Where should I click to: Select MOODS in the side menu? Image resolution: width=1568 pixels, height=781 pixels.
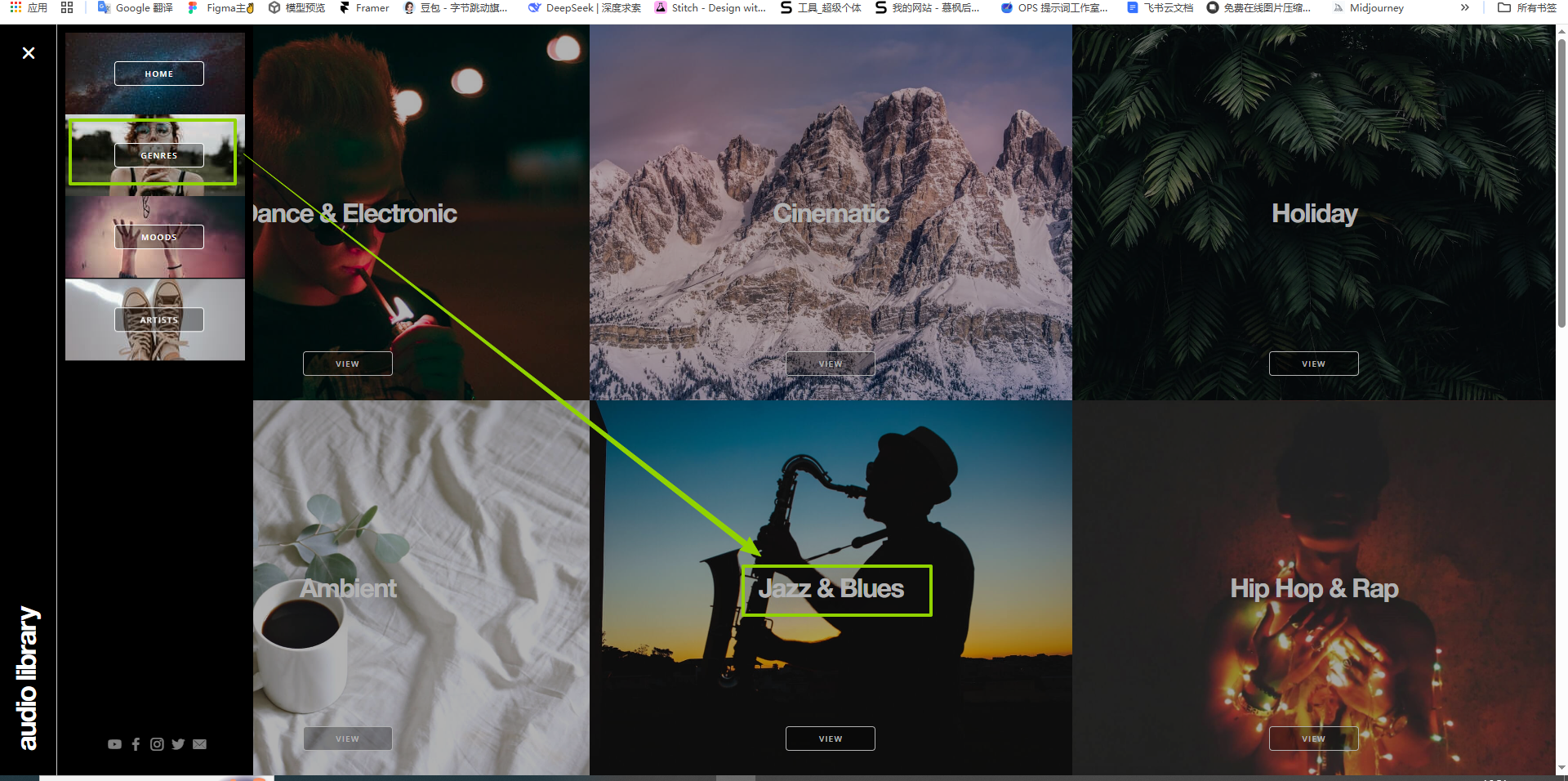159,237
